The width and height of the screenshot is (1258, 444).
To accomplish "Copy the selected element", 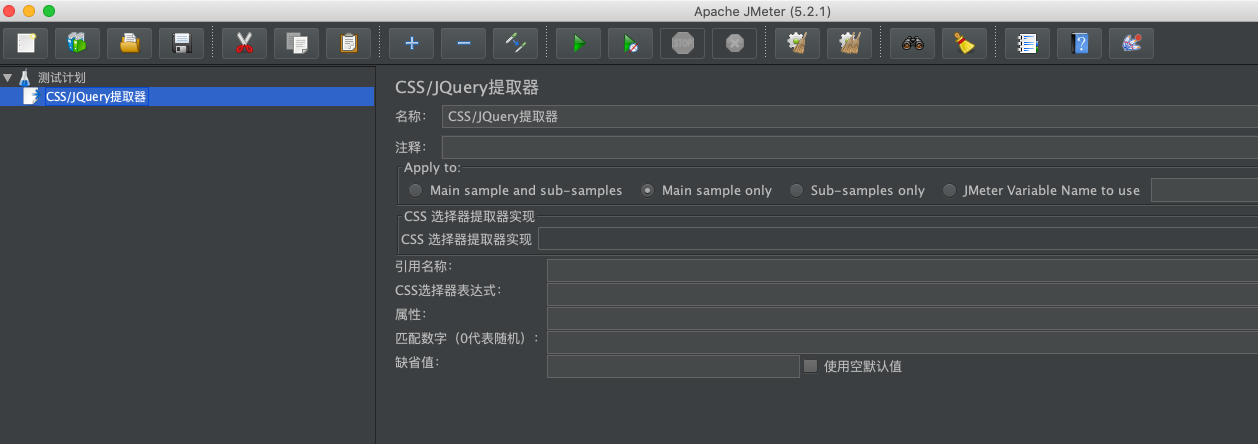I will pos(296,43).
